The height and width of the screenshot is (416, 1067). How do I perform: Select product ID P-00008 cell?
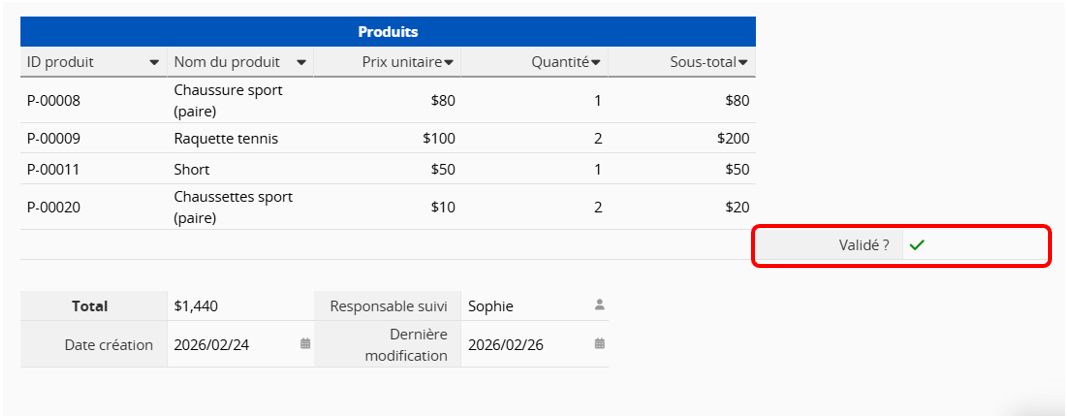coord(54,100)
